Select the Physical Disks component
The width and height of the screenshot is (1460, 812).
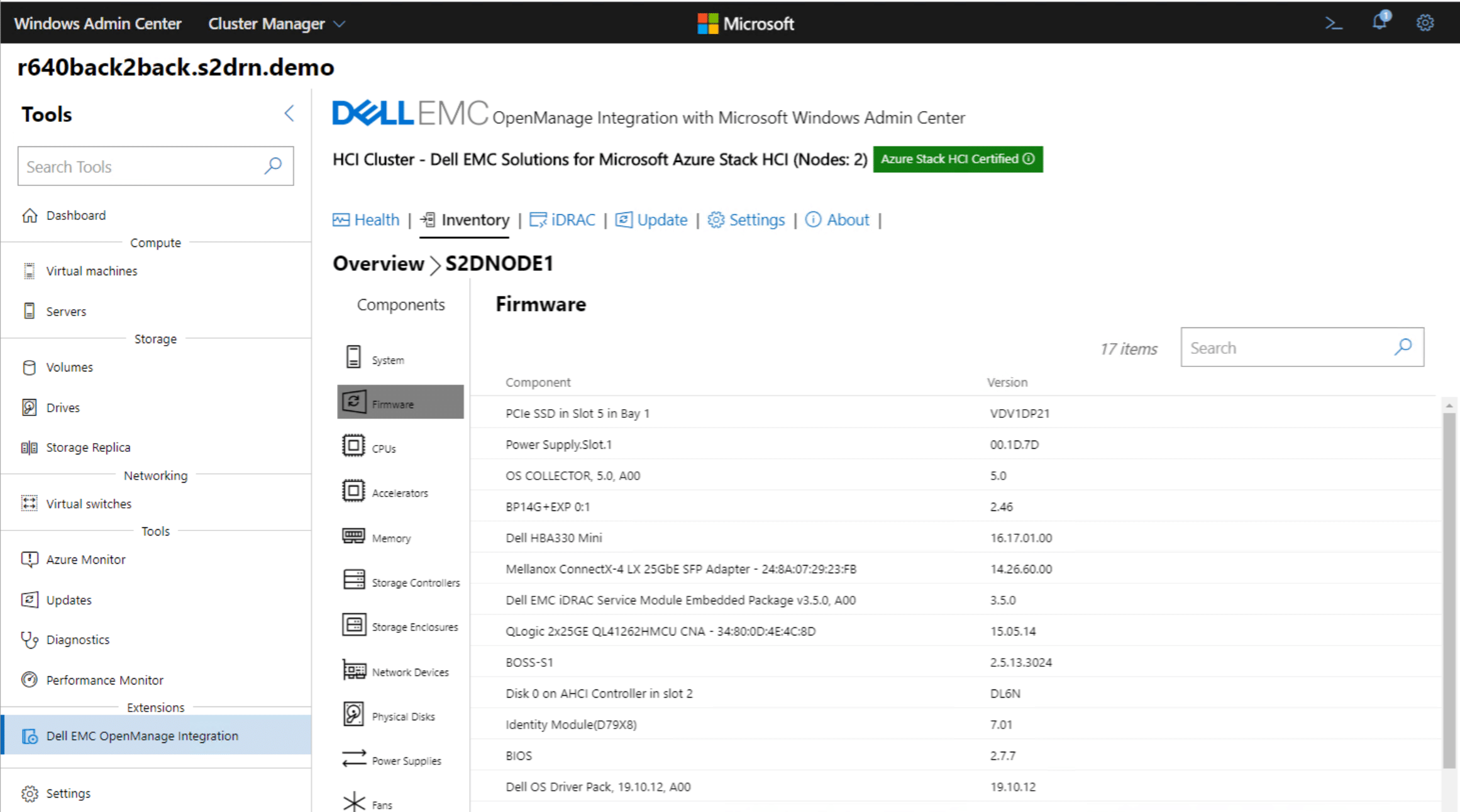(x=401, y=715)
